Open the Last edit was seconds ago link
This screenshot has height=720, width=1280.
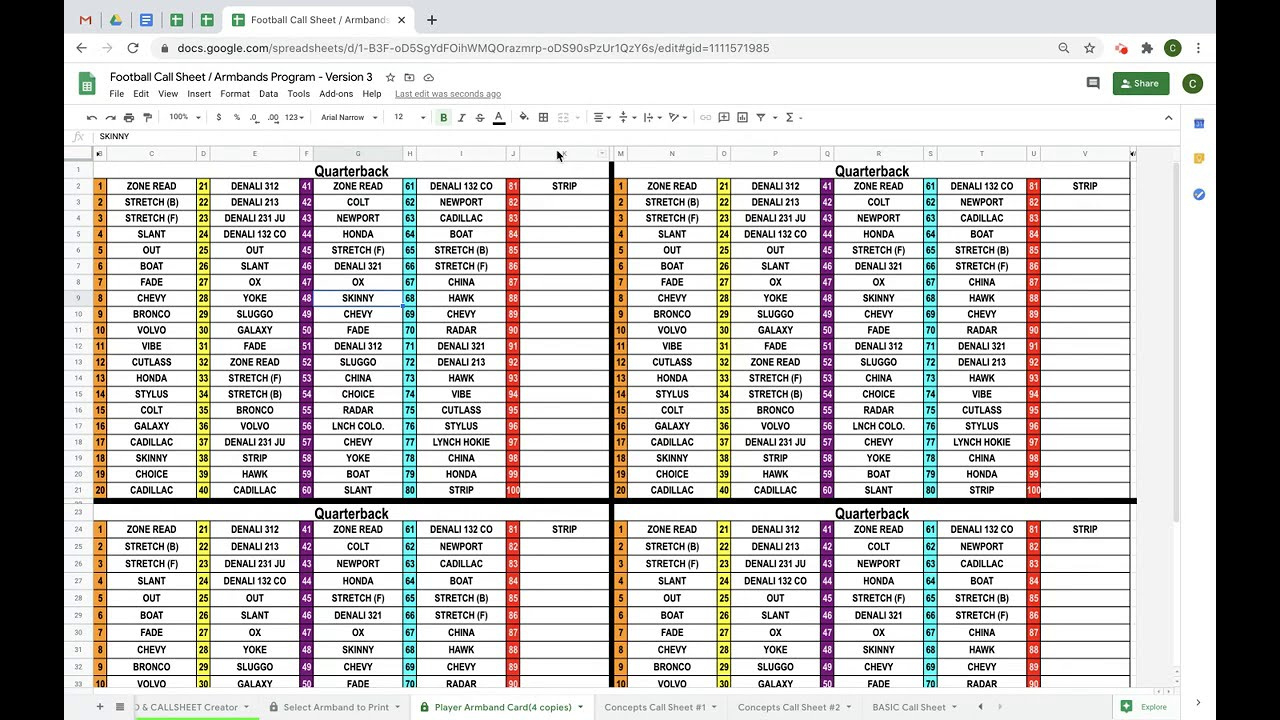(447, 94)
